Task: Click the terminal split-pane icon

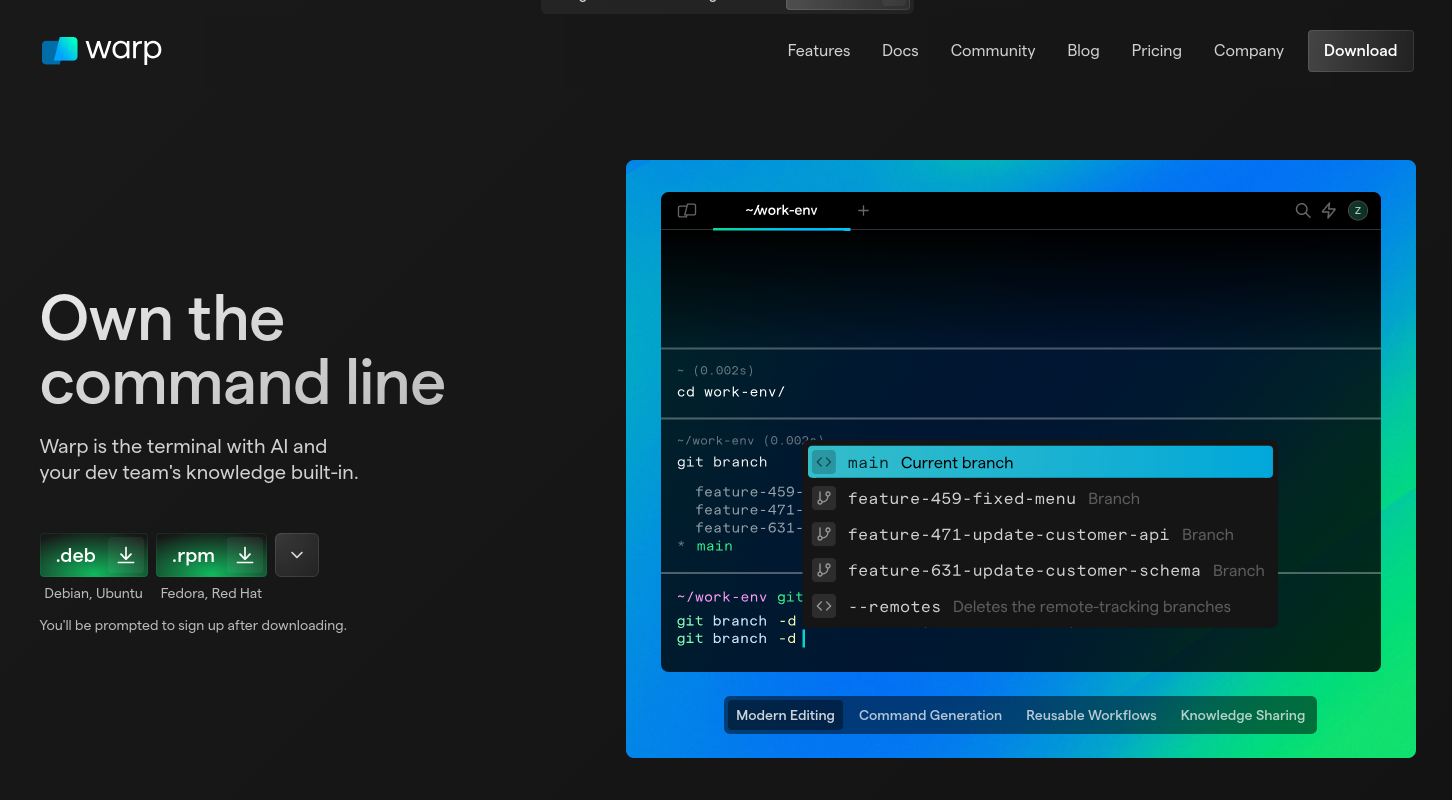Action: [x=687, y=211]
